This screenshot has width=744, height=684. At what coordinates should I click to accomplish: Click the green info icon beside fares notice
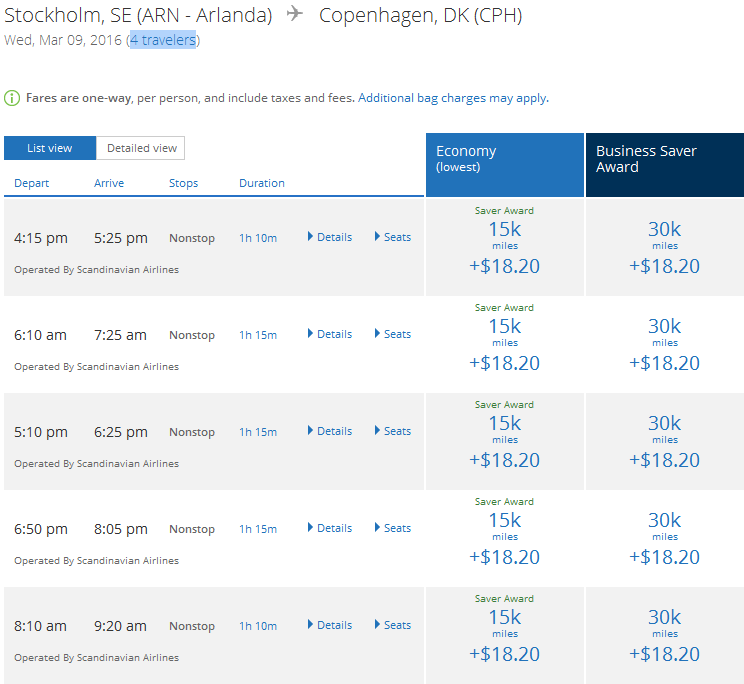click(12, 98)
